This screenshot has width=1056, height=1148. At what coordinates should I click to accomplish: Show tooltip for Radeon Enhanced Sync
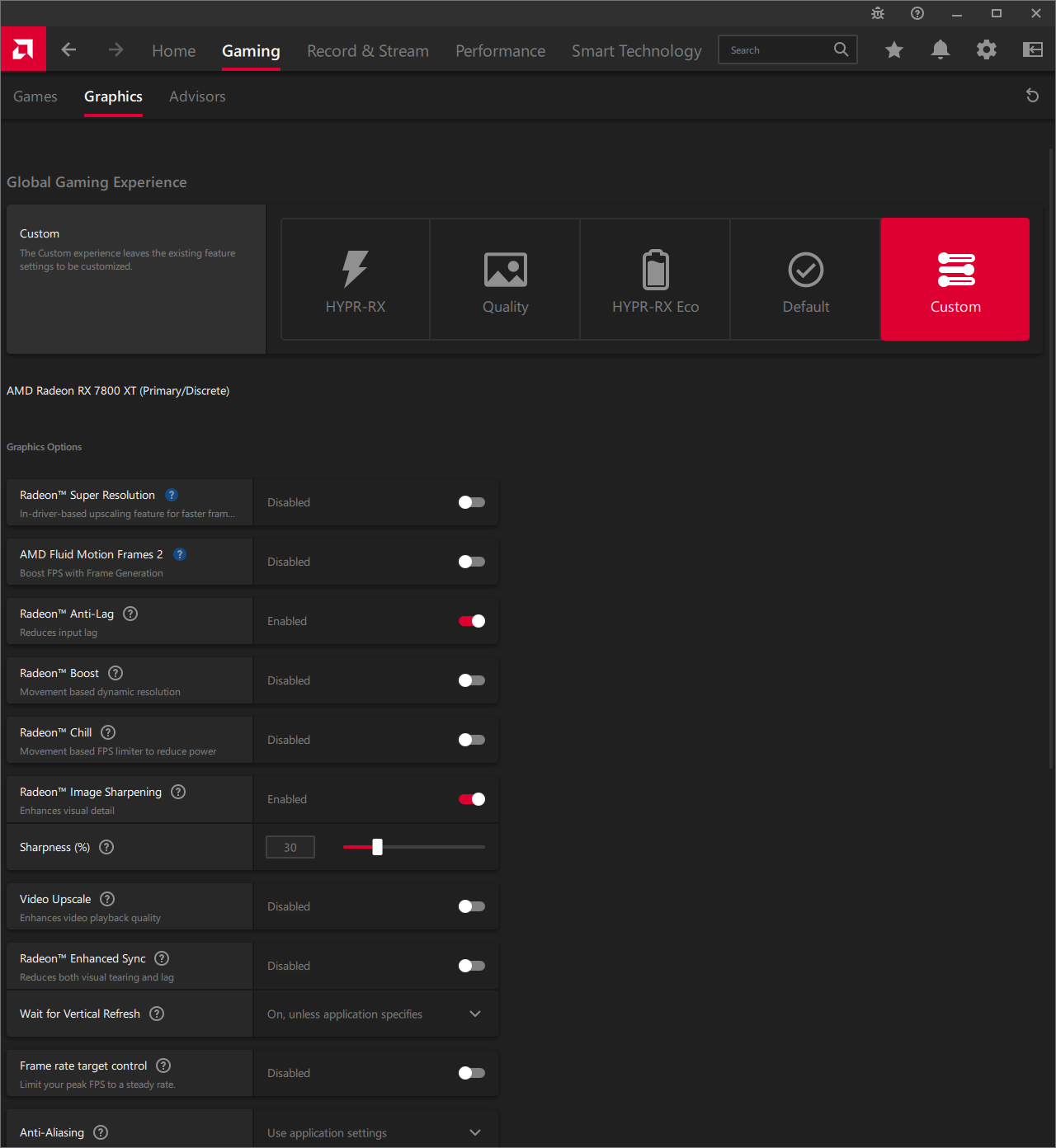pyautogui.click(x=162, y=958)
